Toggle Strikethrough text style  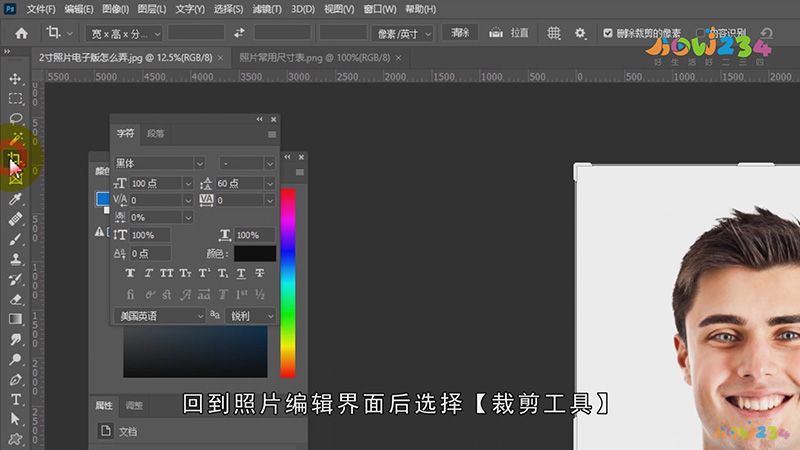[x=260, y=273]
